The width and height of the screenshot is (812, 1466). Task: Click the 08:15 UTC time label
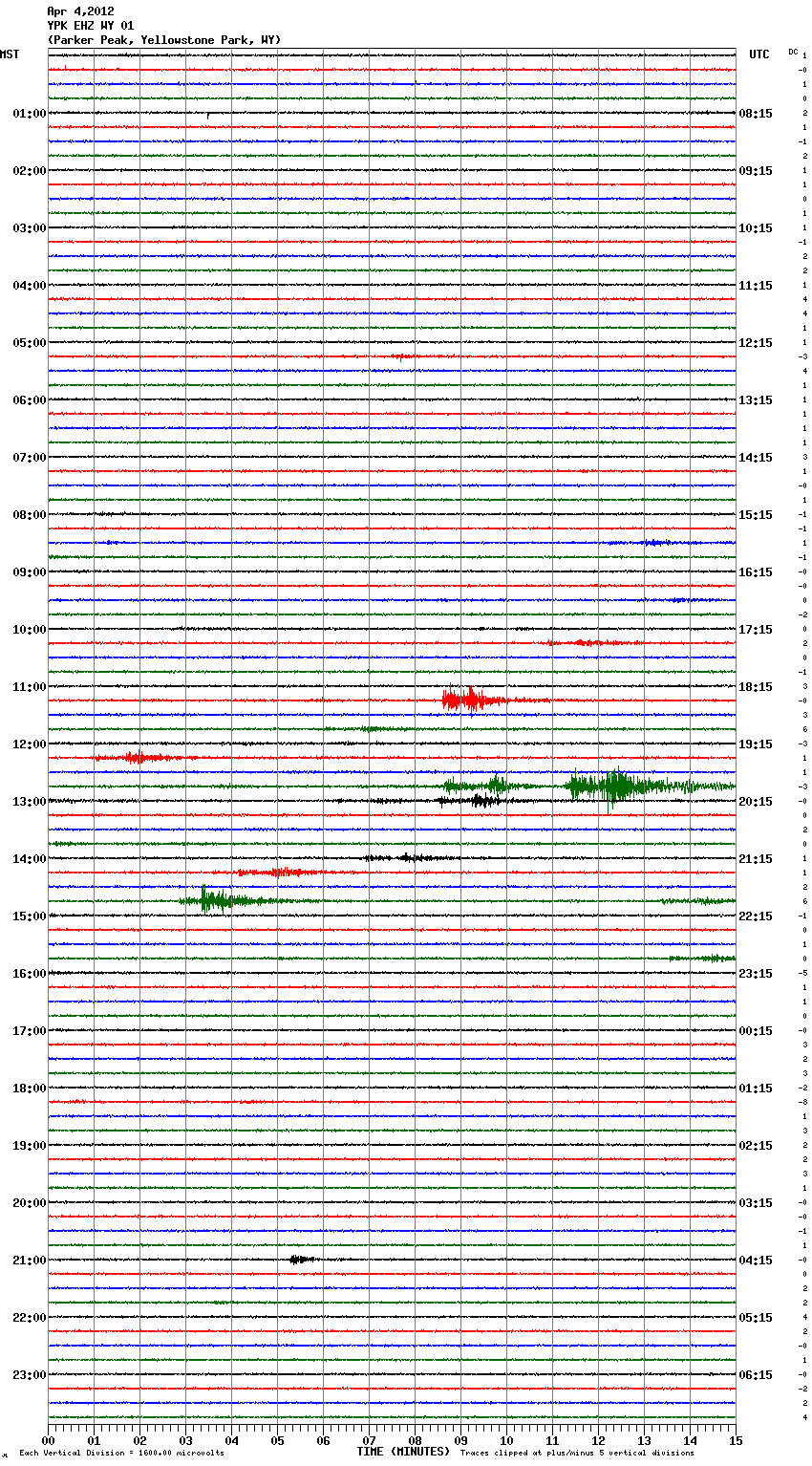756,114
